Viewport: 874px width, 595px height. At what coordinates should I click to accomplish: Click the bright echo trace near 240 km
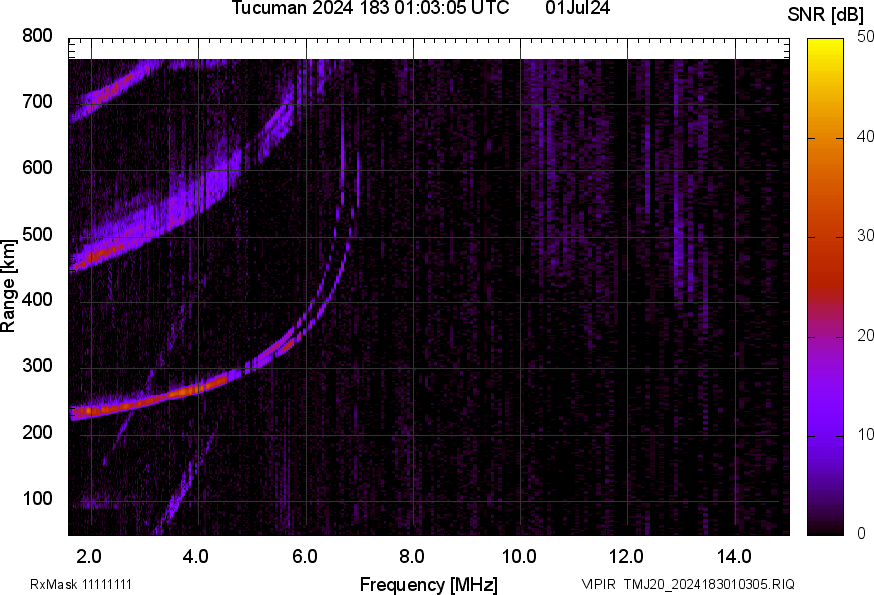150,399
